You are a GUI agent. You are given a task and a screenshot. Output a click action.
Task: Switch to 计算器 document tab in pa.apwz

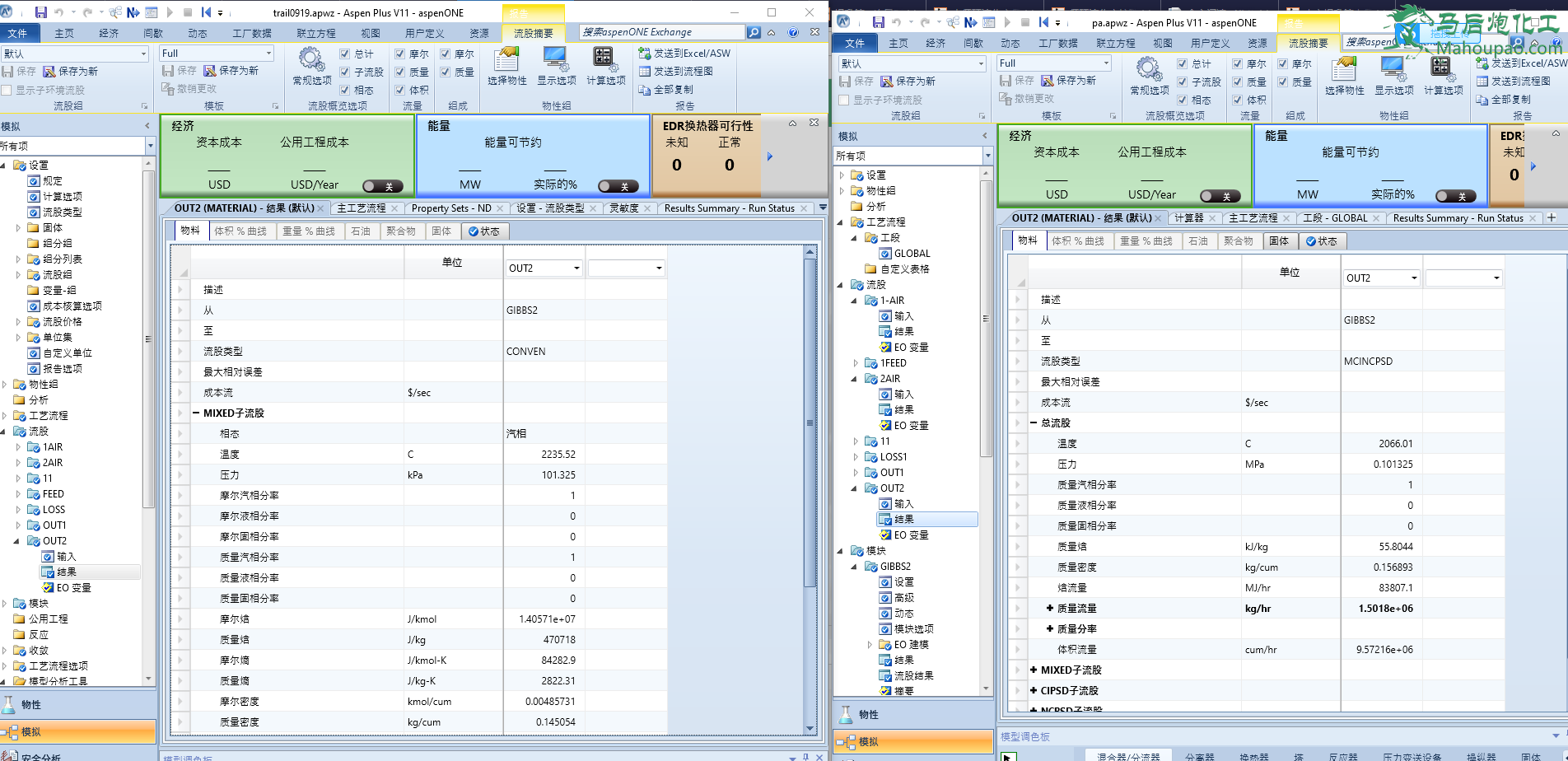pos(1188,218)
